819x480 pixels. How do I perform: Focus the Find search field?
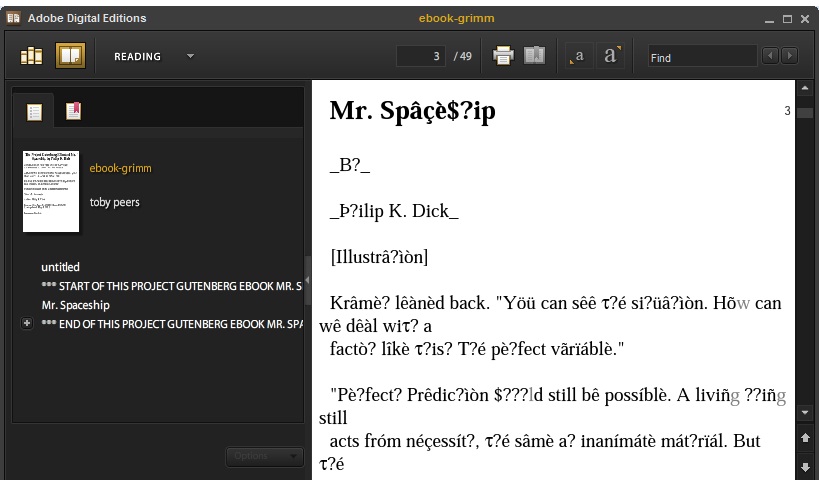tap(702, 56)
